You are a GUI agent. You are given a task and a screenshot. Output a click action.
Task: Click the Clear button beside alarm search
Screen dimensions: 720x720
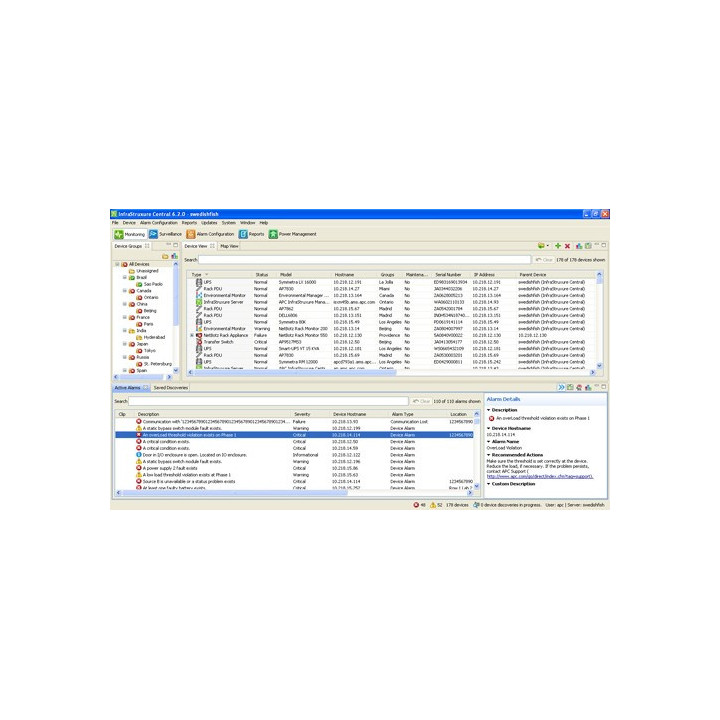coord(421,401)
